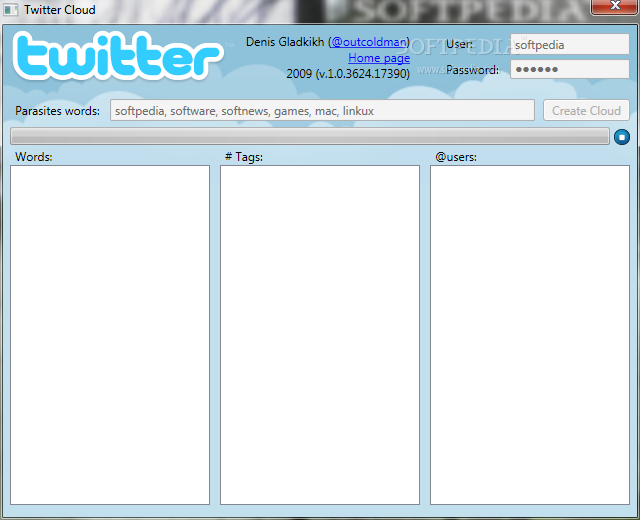Click the 'Password:' label
The height and width of the screenshot is (520, 640).
(472, 70)
